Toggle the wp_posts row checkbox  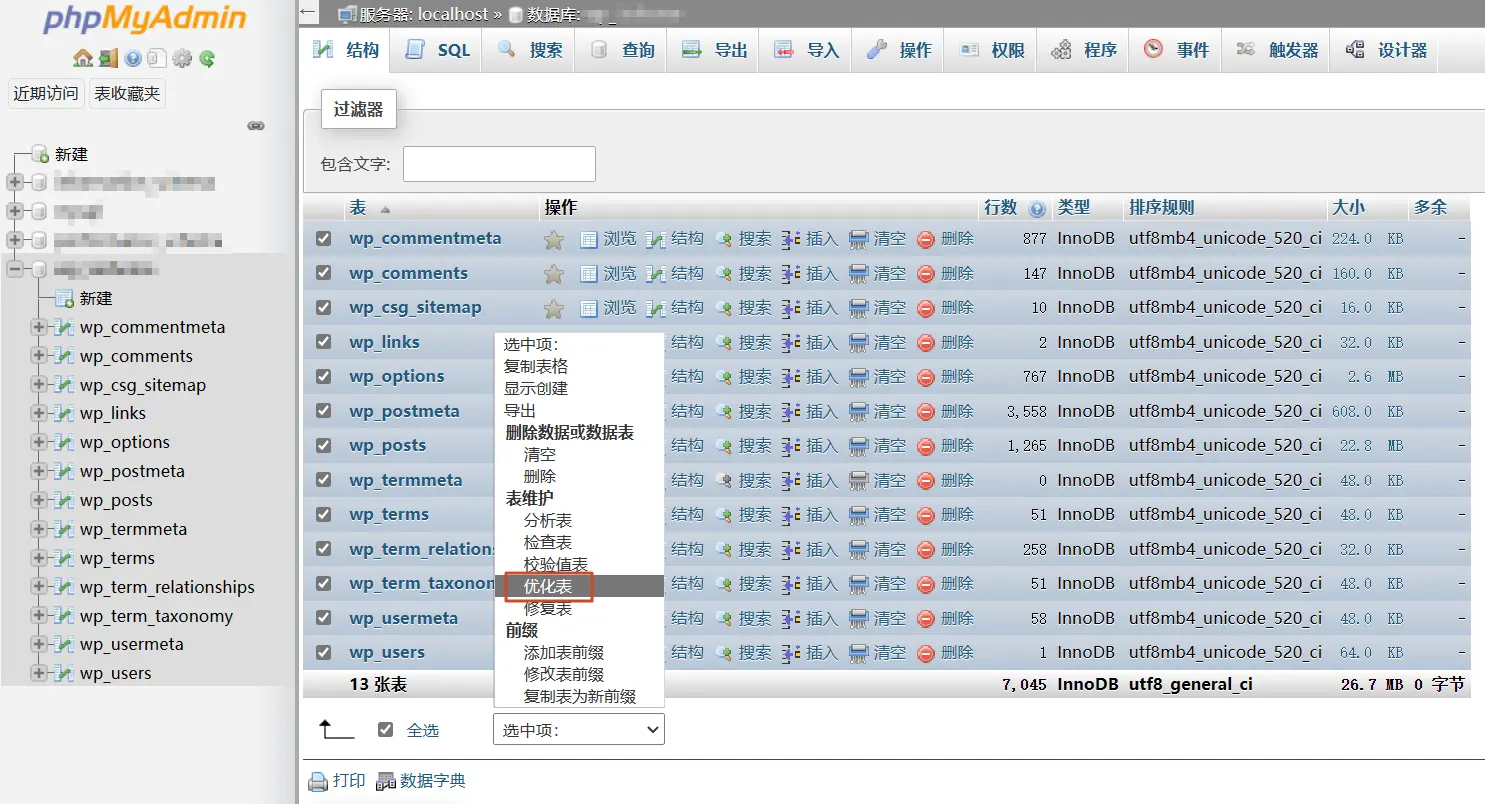[x=323, y=445]
